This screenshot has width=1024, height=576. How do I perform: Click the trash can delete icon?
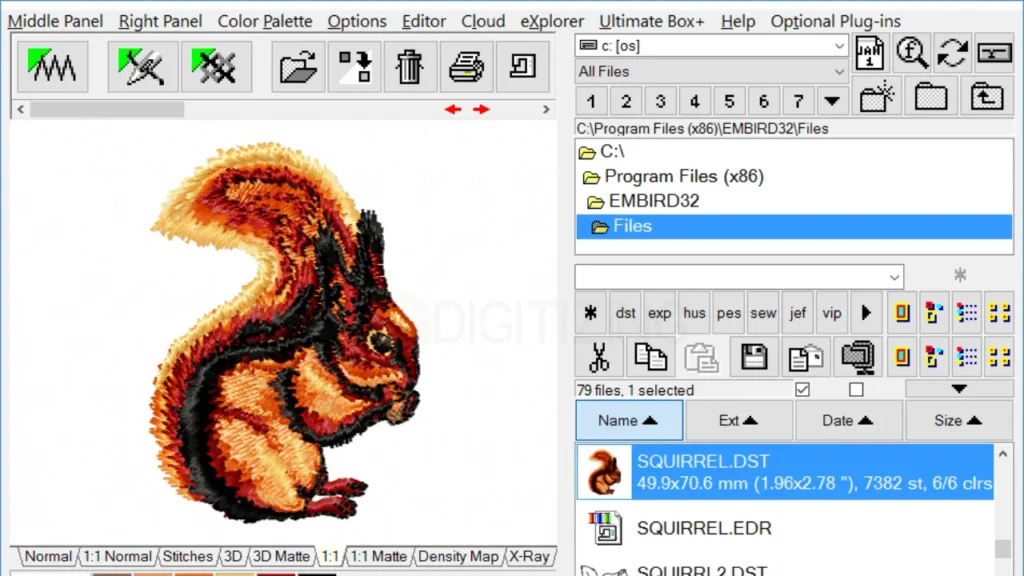point(409,67)
